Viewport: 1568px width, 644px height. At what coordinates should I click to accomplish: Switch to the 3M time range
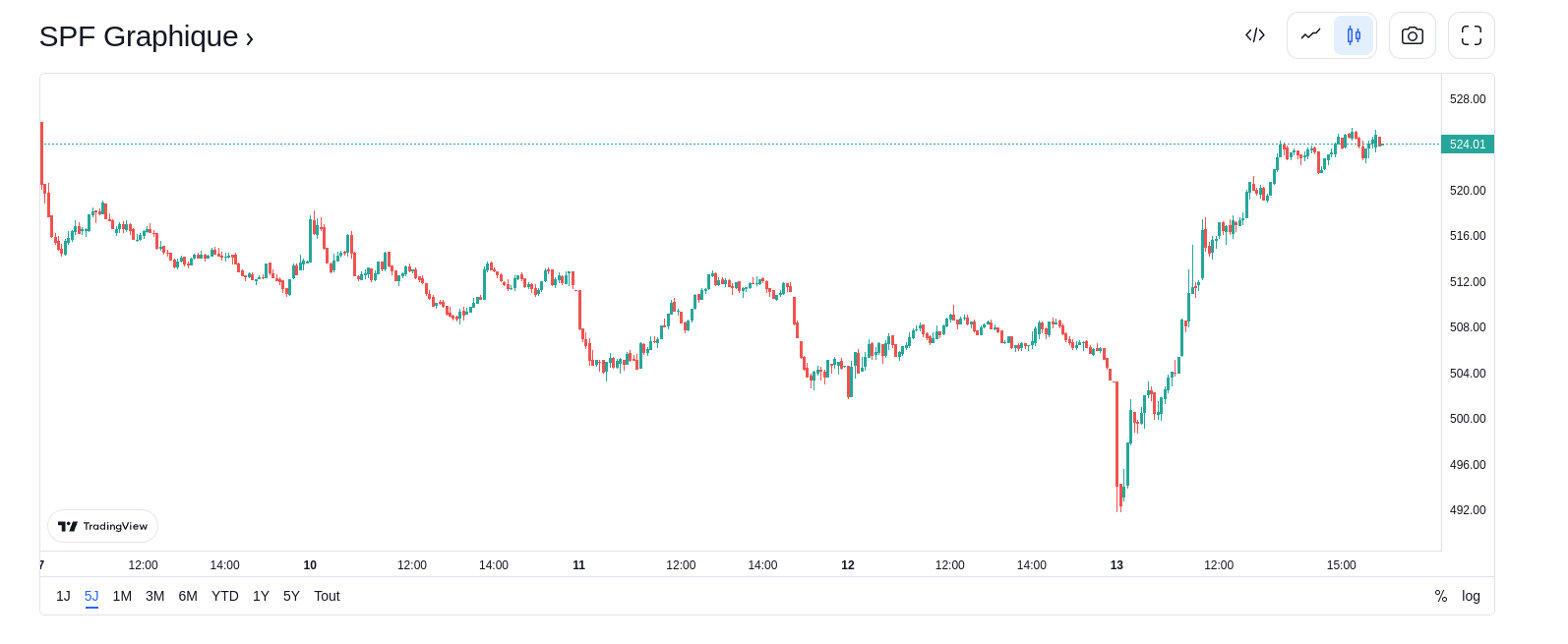pyautogui.click(x=154, y=596)
